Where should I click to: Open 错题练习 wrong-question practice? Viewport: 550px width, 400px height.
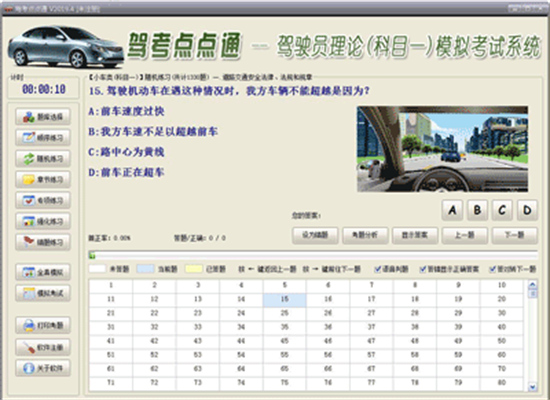[x=43, y=242]
